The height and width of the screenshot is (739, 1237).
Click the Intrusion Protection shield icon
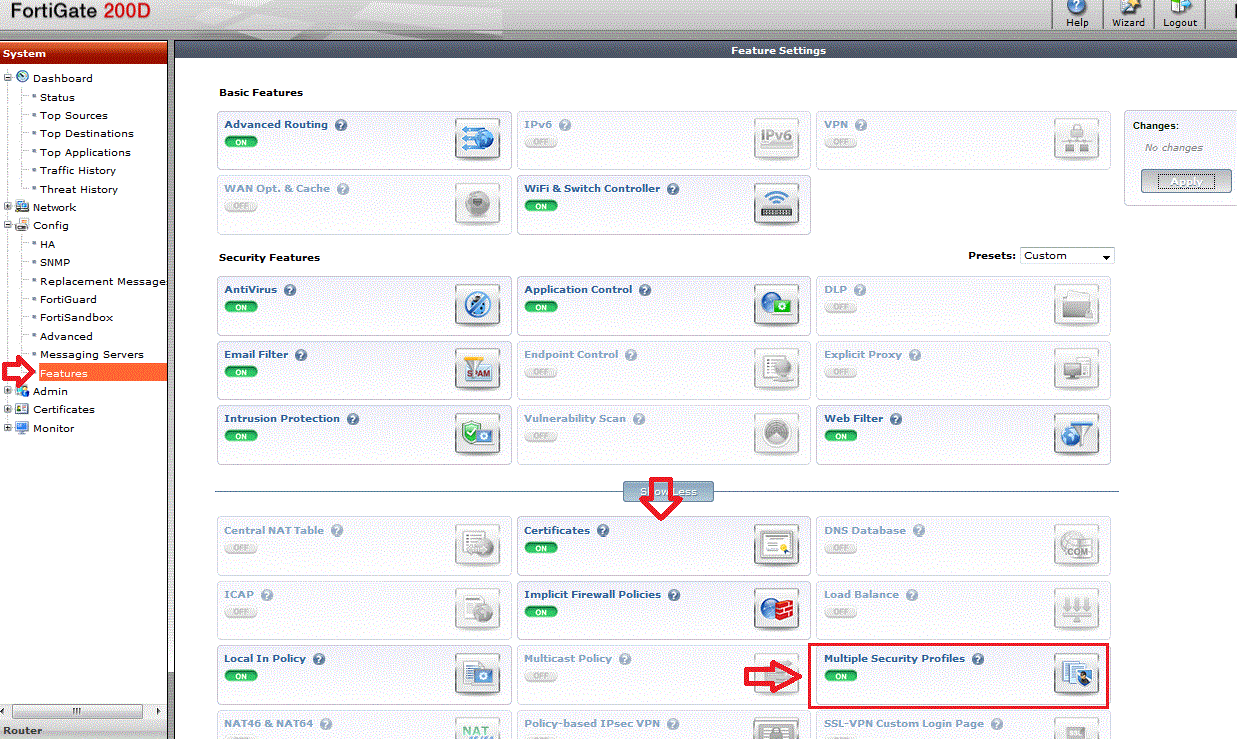(477, 434)
